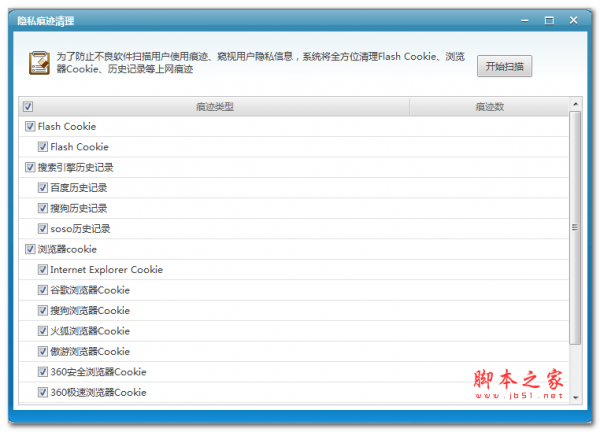
Task: Close the 隐私痕迹清理 window
Action: point(573,20)
